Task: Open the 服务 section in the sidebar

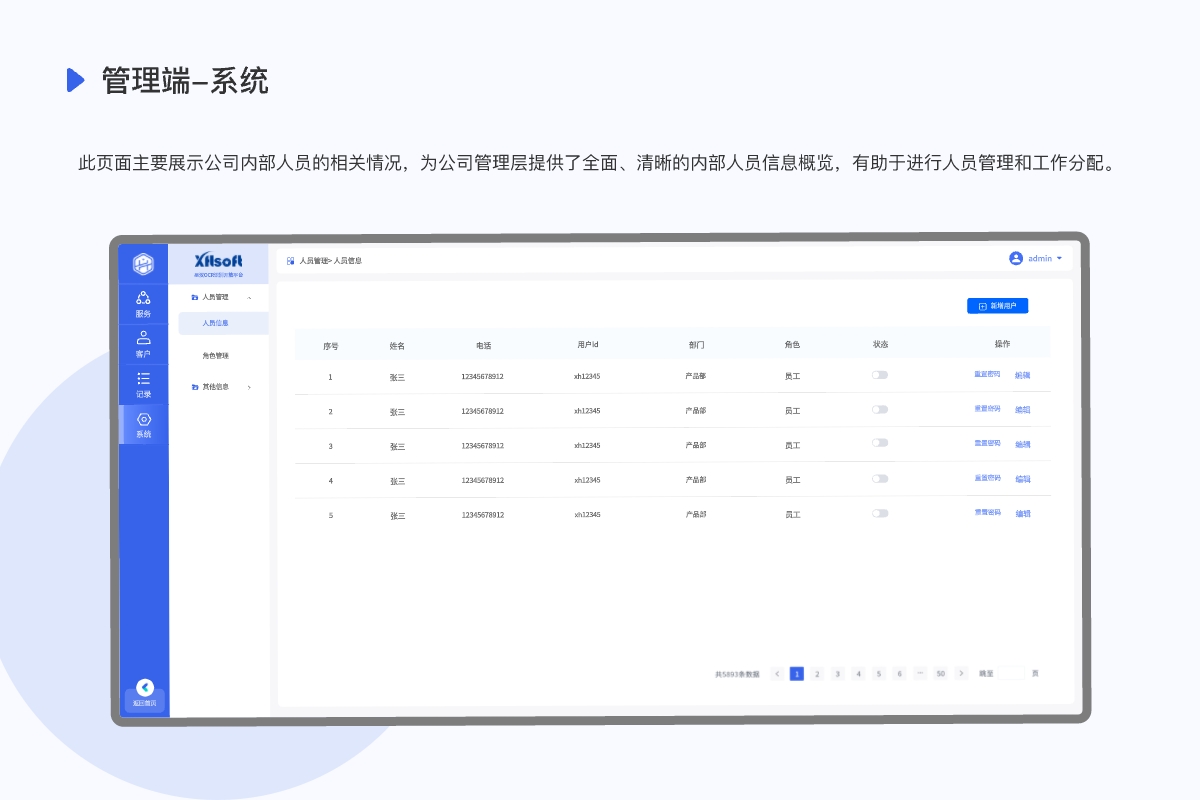Action: pyautogui.click(x=143, y=303)
